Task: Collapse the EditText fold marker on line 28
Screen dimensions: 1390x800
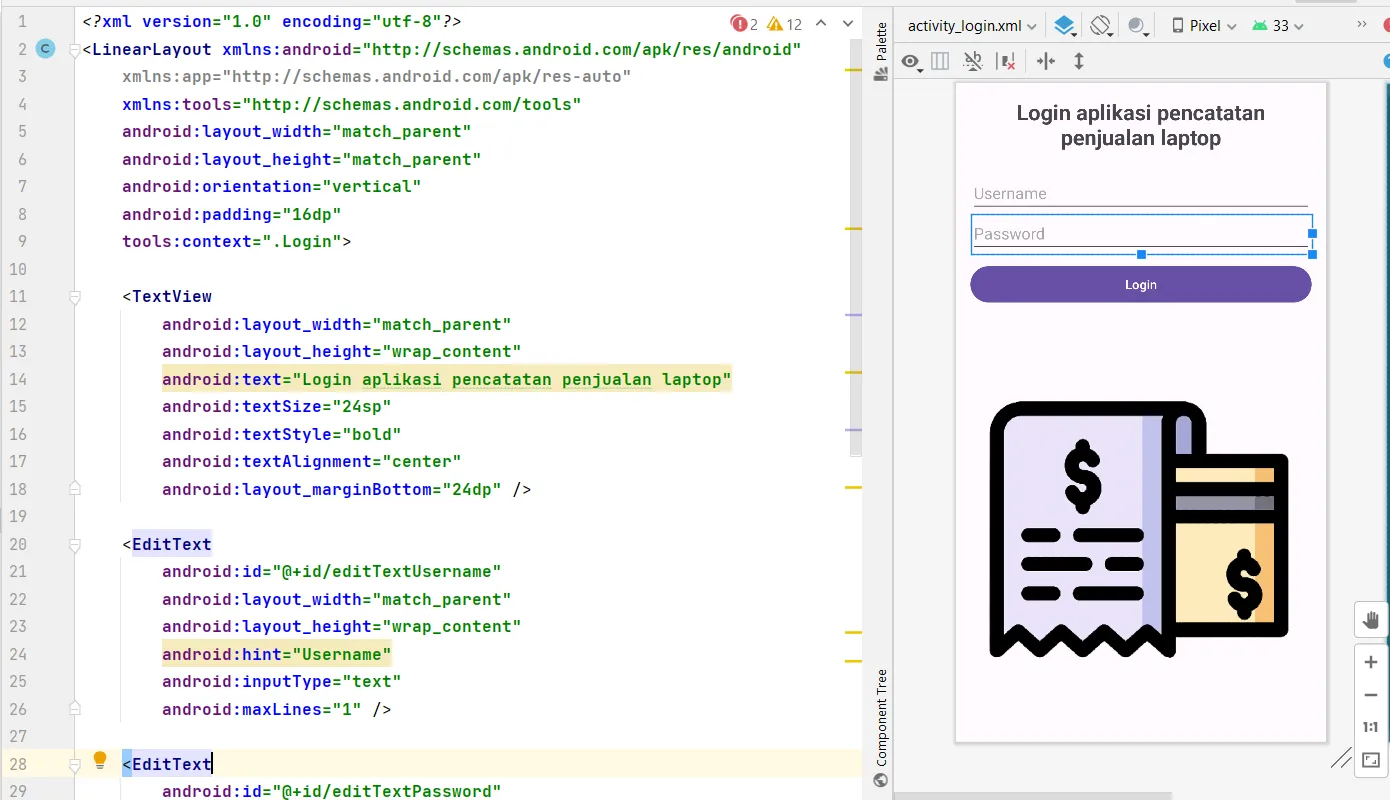Action: [74, 764]
